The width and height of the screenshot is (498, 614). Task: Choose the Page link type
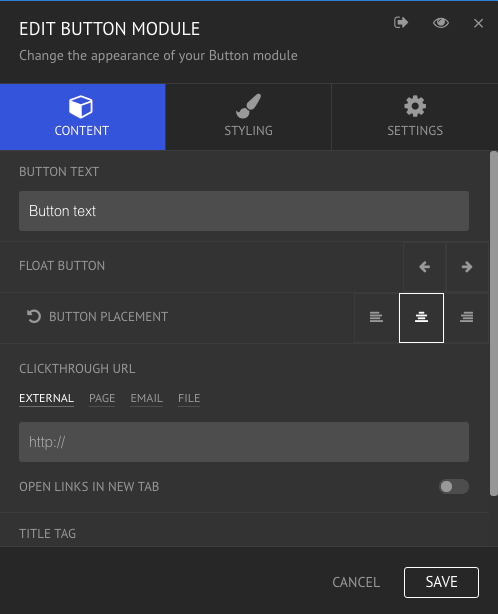[x=102, y=398]
